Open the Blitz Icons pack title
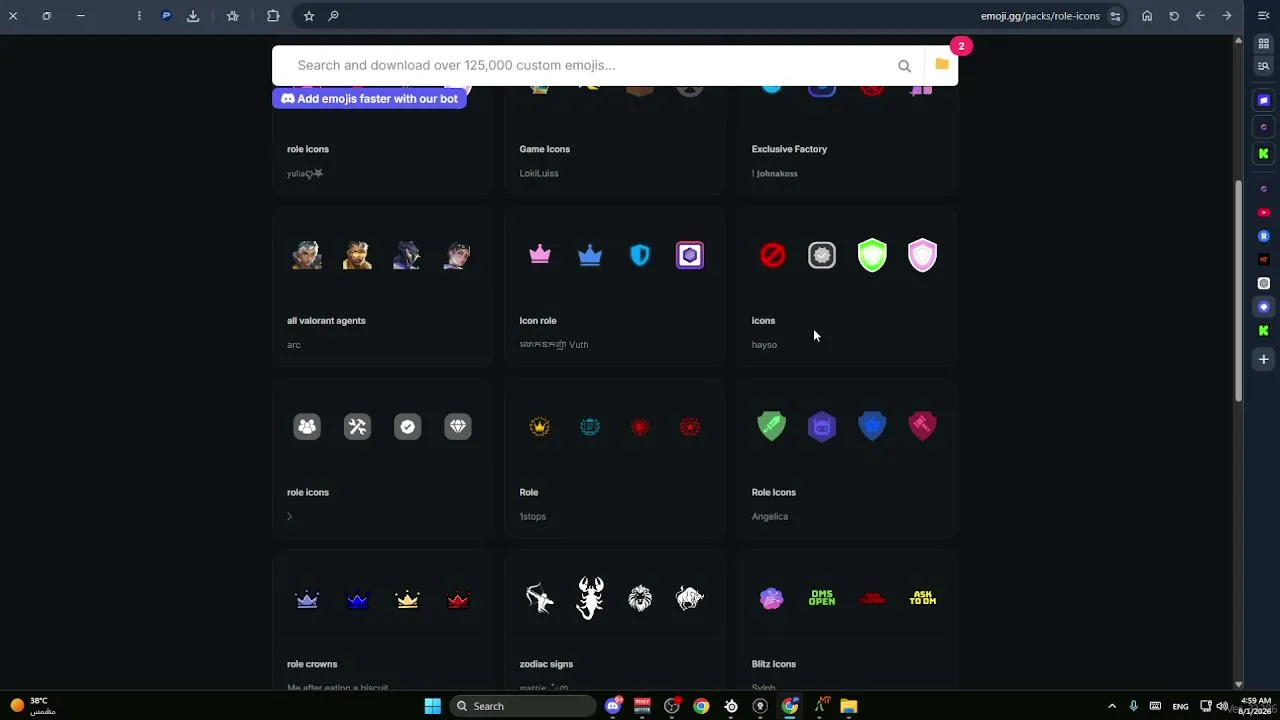 [774, 664]
